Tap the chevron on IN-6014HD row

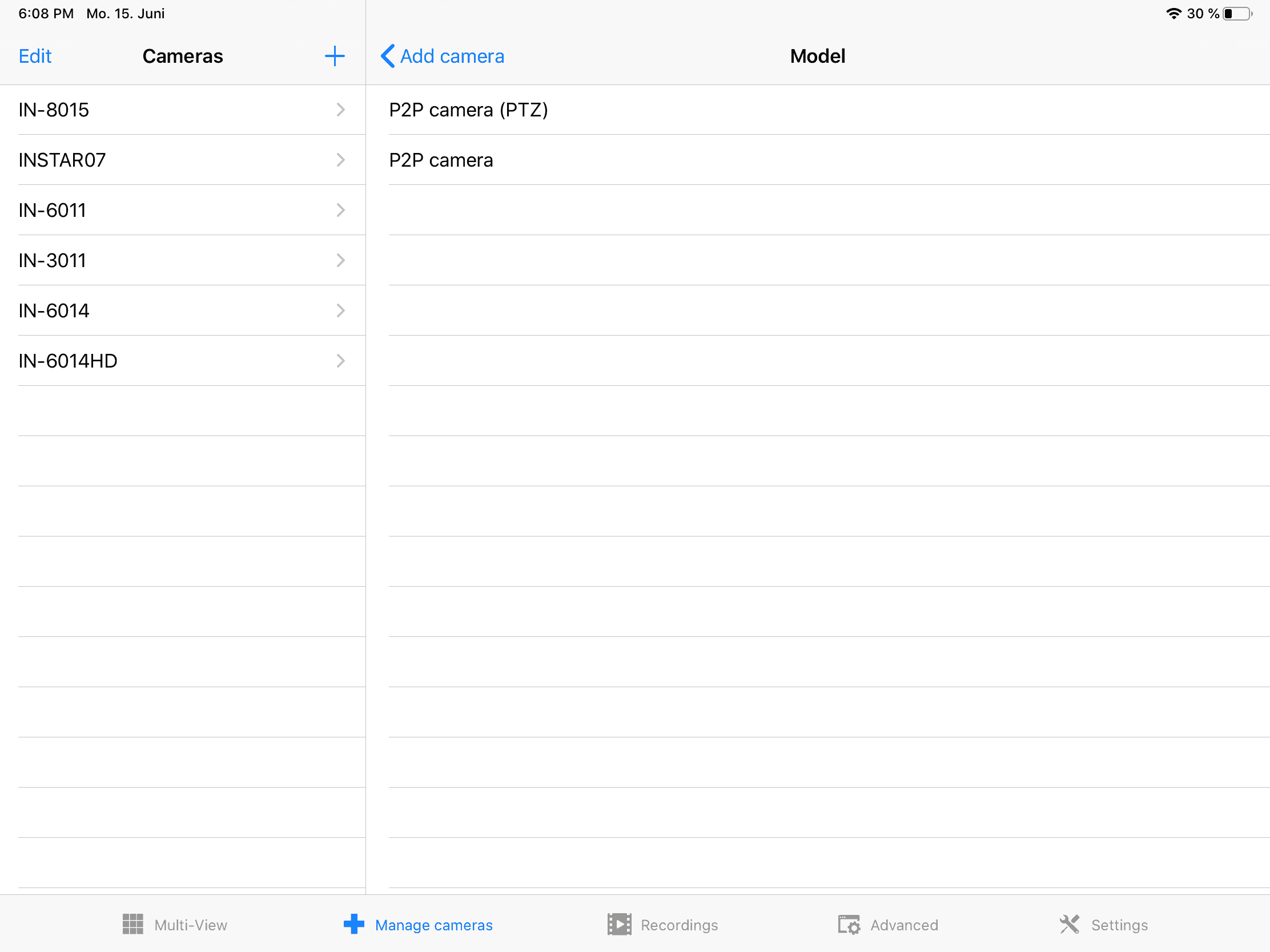(x=340, y=360)
